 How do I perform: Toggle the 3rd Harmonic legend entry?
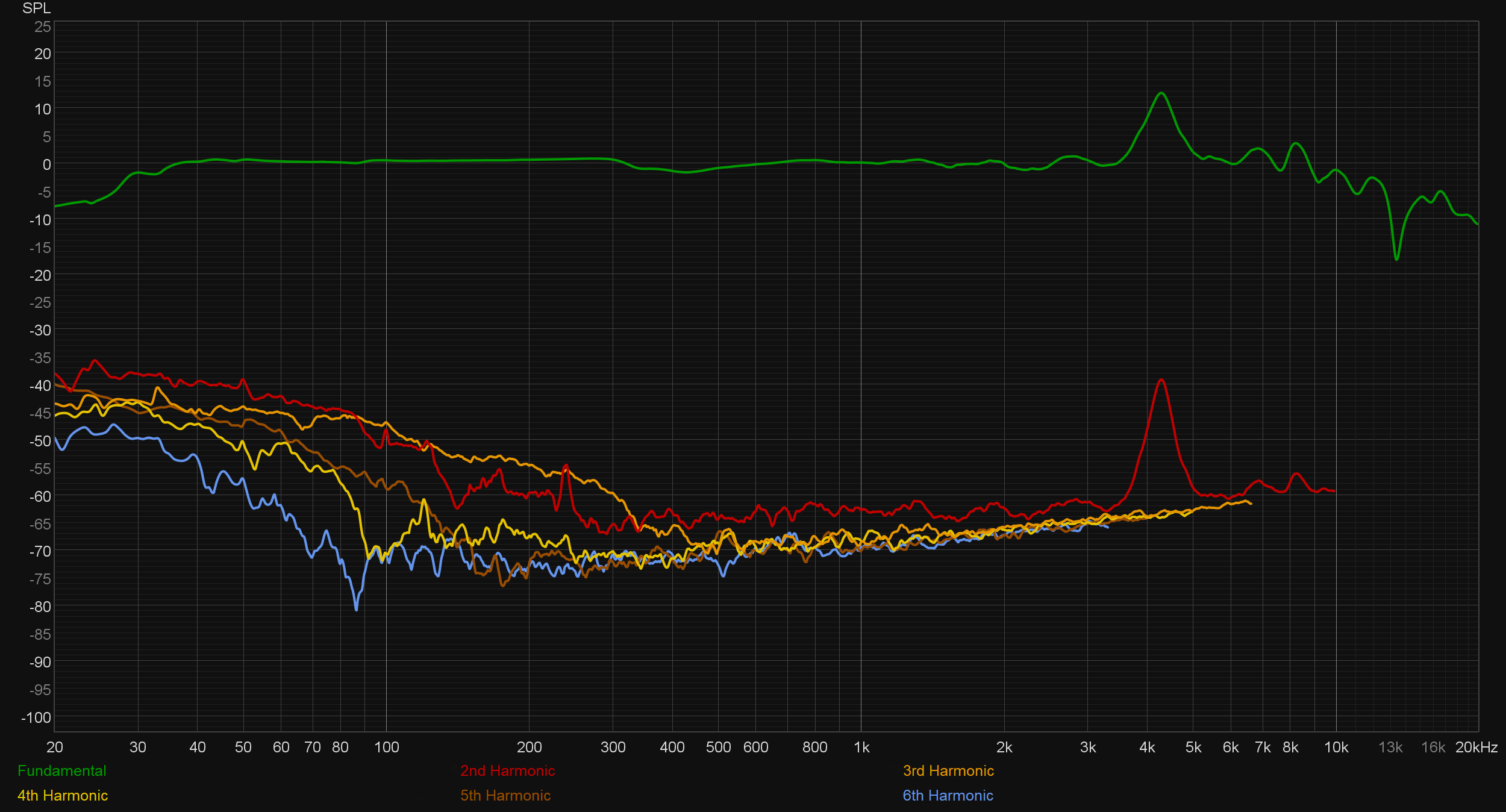[948, 770]
